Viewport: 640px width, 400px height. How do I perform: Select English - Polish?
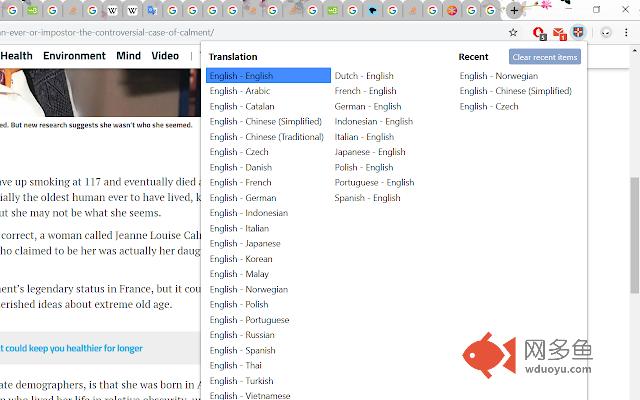239,304
